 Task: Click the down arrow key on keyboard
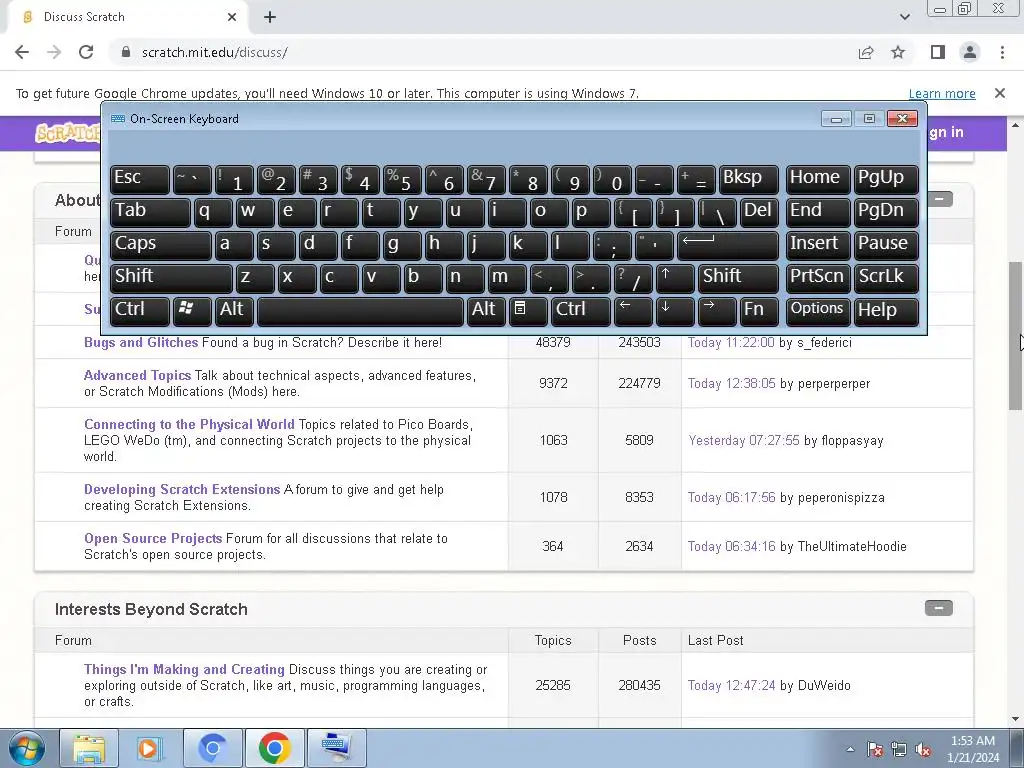click(x=675, y=310)
